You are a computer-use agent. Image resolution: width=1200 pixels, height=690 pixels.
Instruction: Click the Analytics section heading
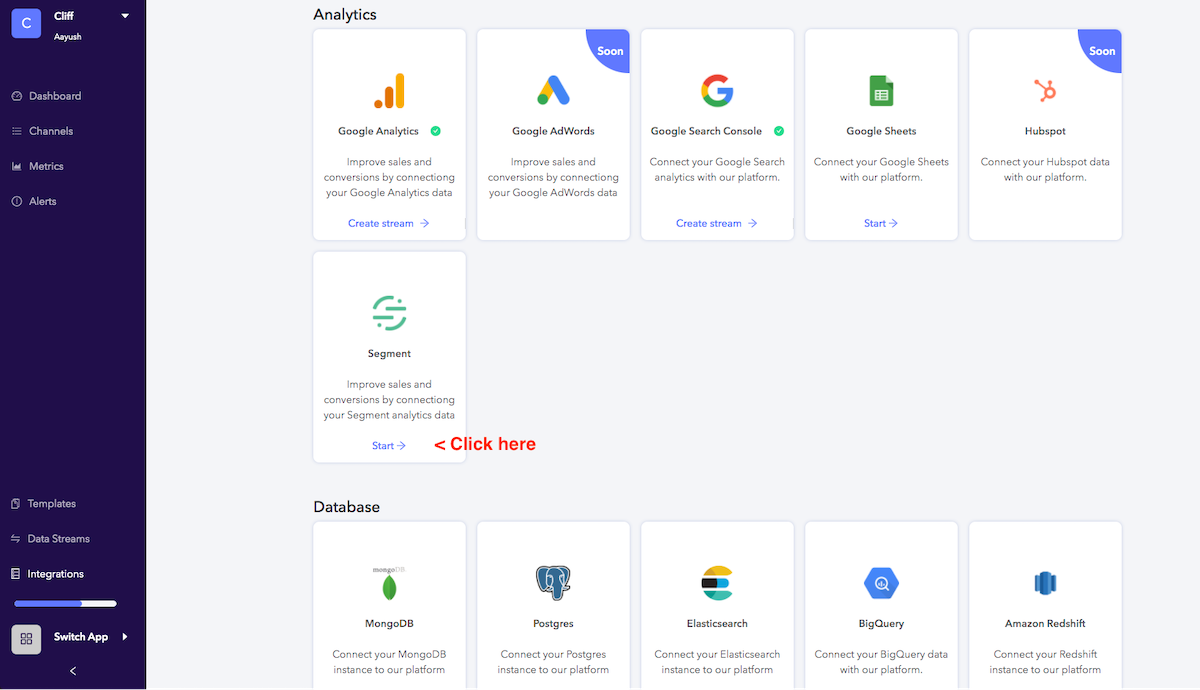pos(344,15)
